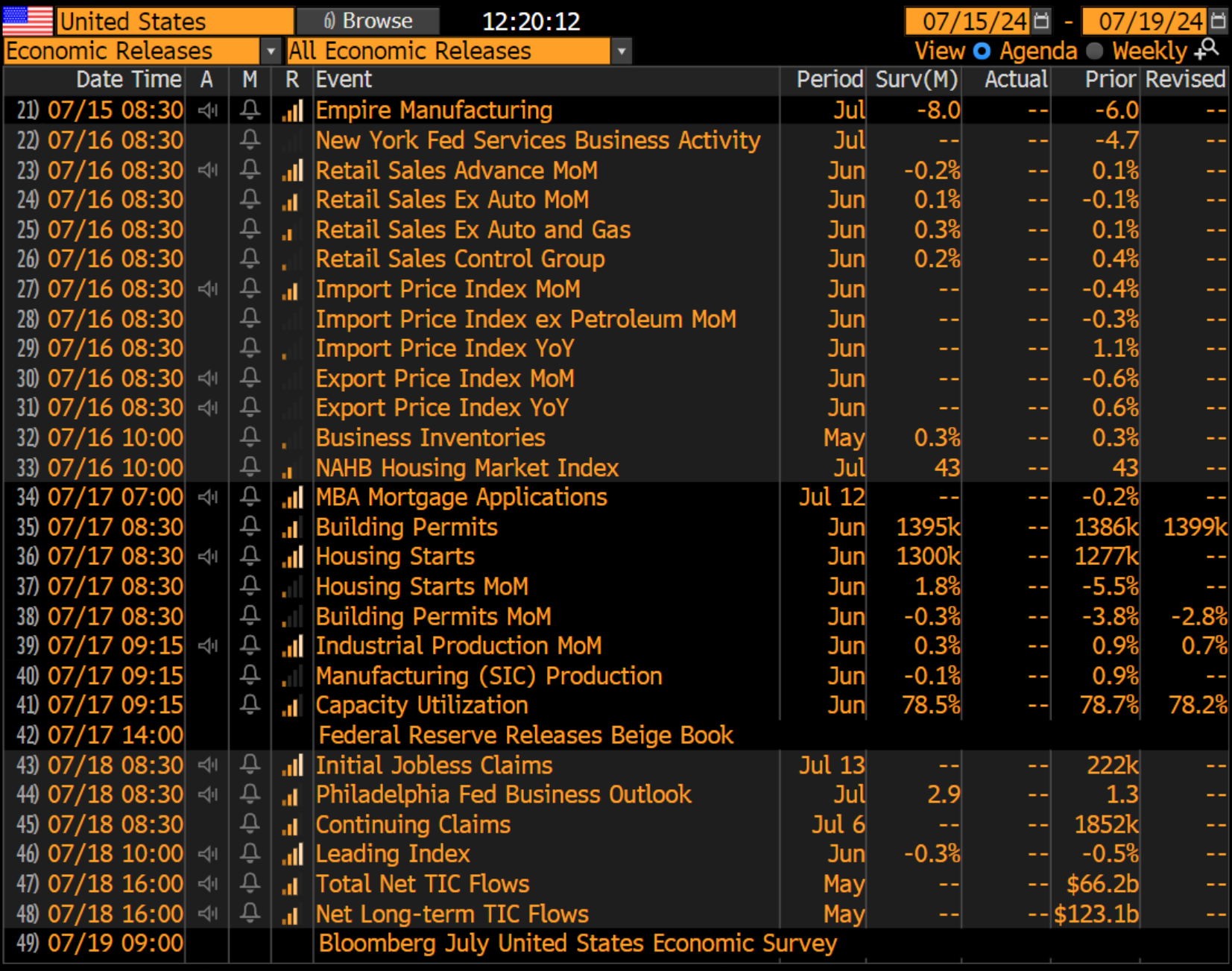Open the end date calendar icon
The image size is (1232, 971).
point(1218,21)
